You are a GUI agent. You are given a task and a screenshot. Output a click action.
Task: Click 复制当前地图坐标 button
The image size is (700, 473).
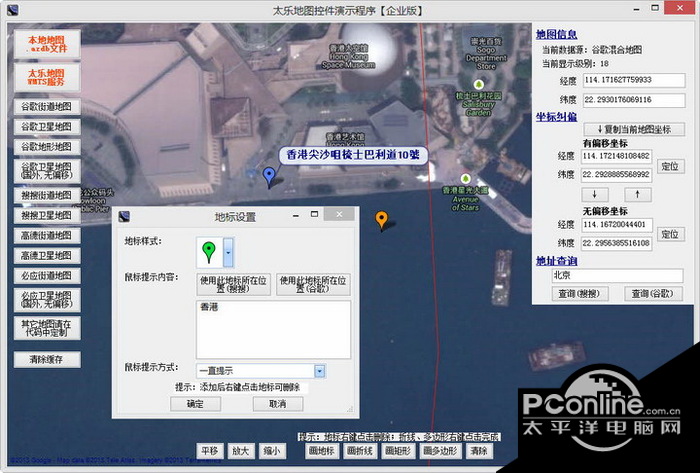pos(634,129)
